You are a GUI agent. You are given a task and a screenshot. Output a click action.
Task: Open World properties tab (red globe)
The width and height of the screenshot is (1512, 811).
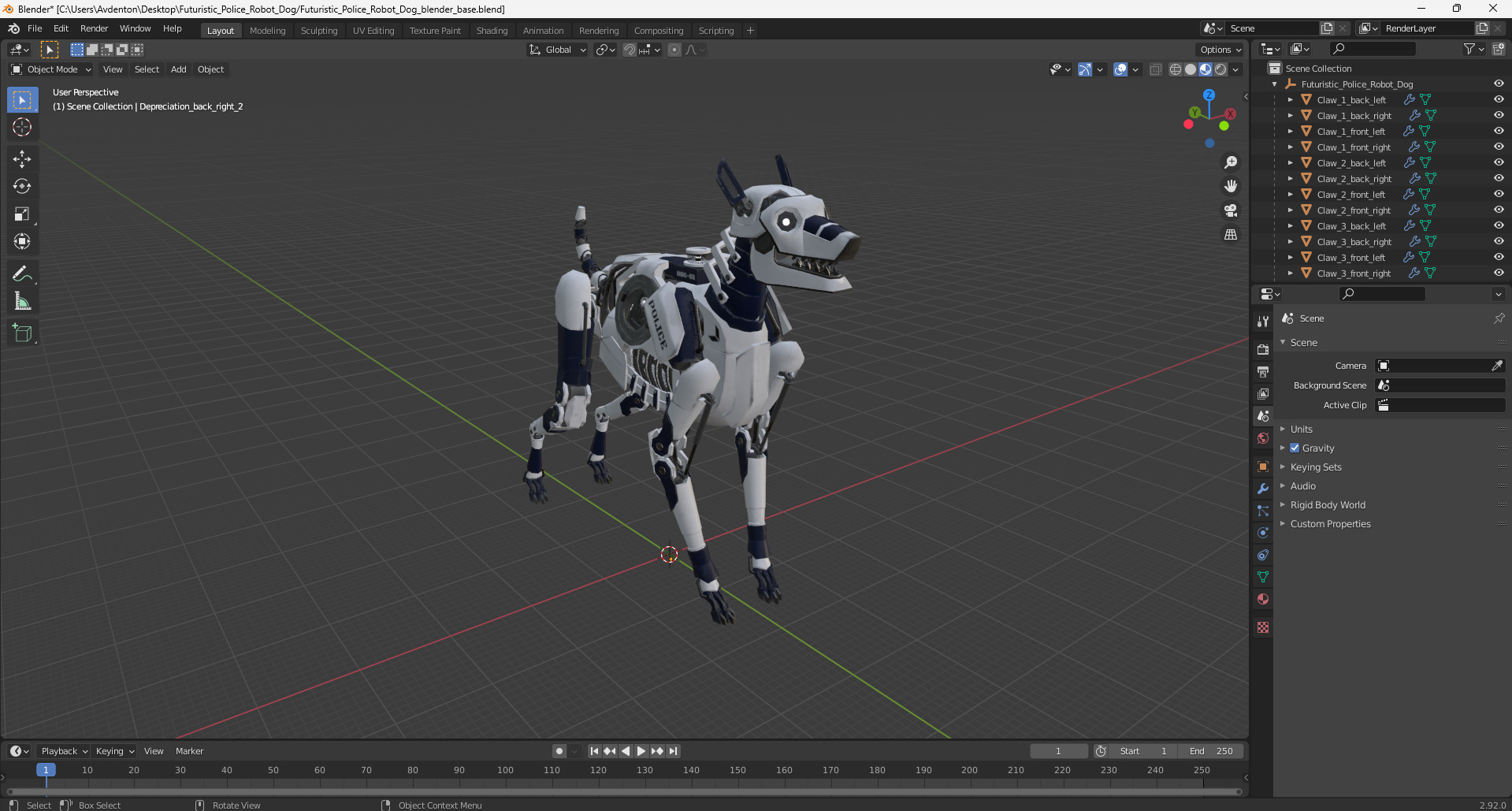[1263, 438]
